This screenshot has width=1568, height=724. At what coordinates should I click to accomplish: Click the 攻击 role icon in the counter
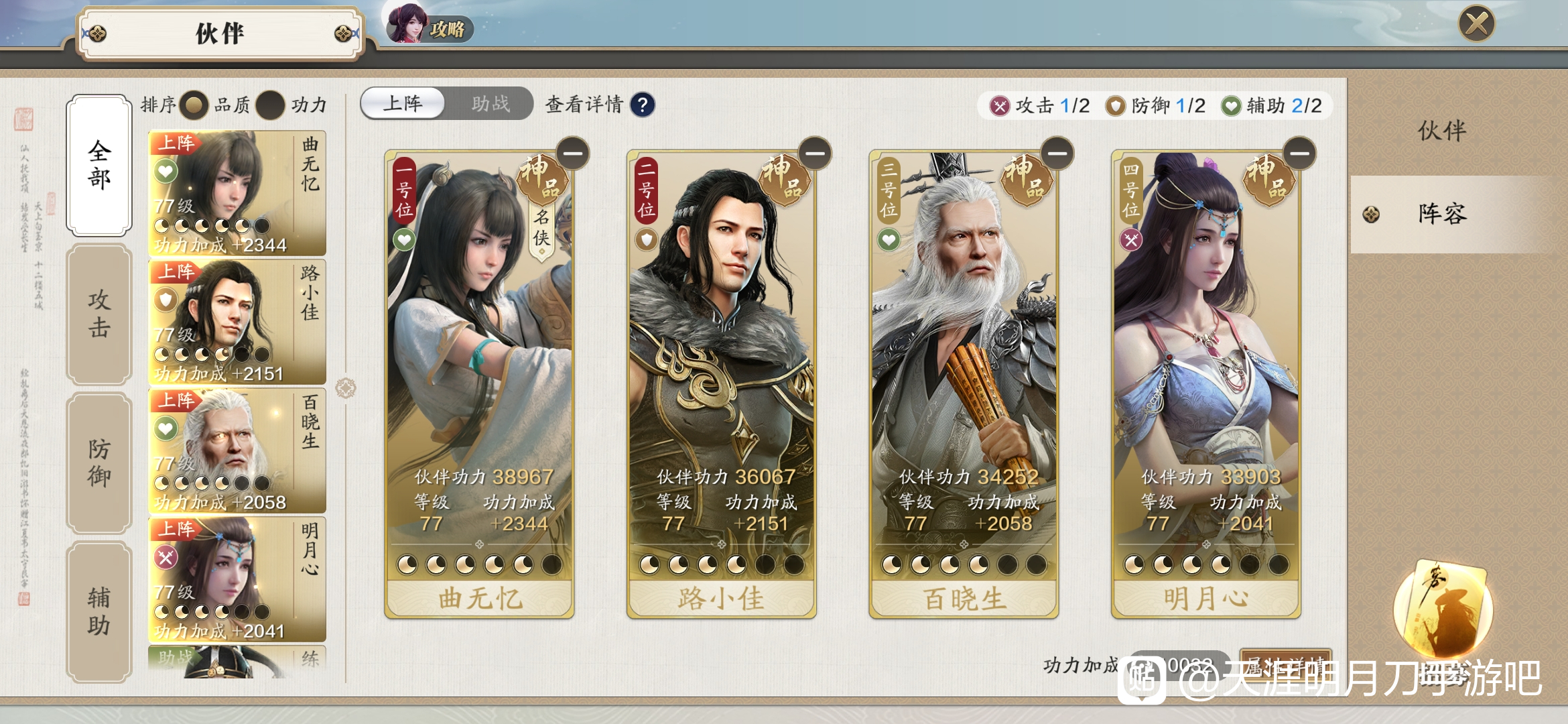pos(1000,106)
